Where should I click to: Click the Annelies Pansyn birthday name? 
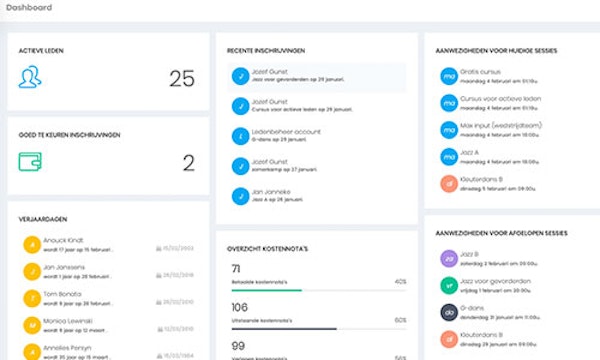[x=67, y=348]
